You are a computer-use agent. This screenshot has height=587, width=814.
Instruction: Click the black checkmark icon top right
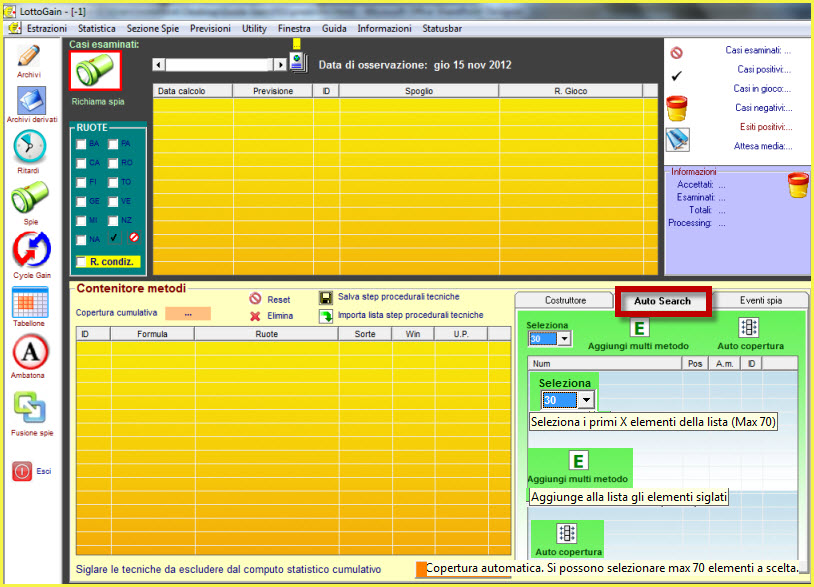[x=676, y=76]
